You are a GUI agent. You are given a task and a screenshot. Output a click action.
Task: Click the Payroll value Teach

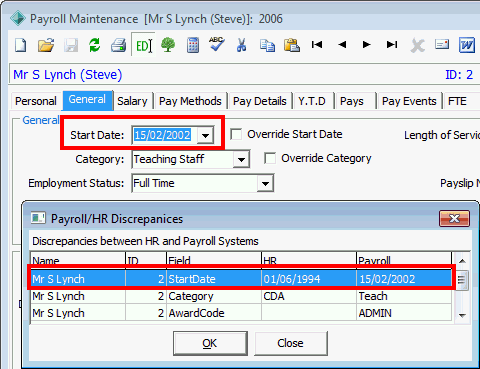373,296
